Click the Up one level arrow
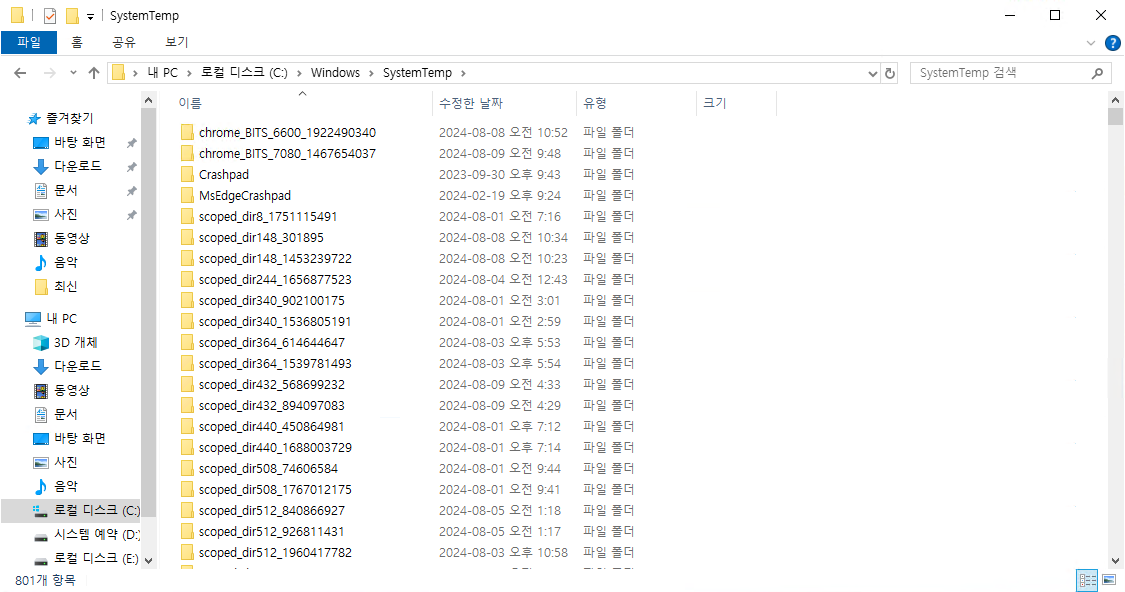The image size is (1125, 592). (94, 73)
